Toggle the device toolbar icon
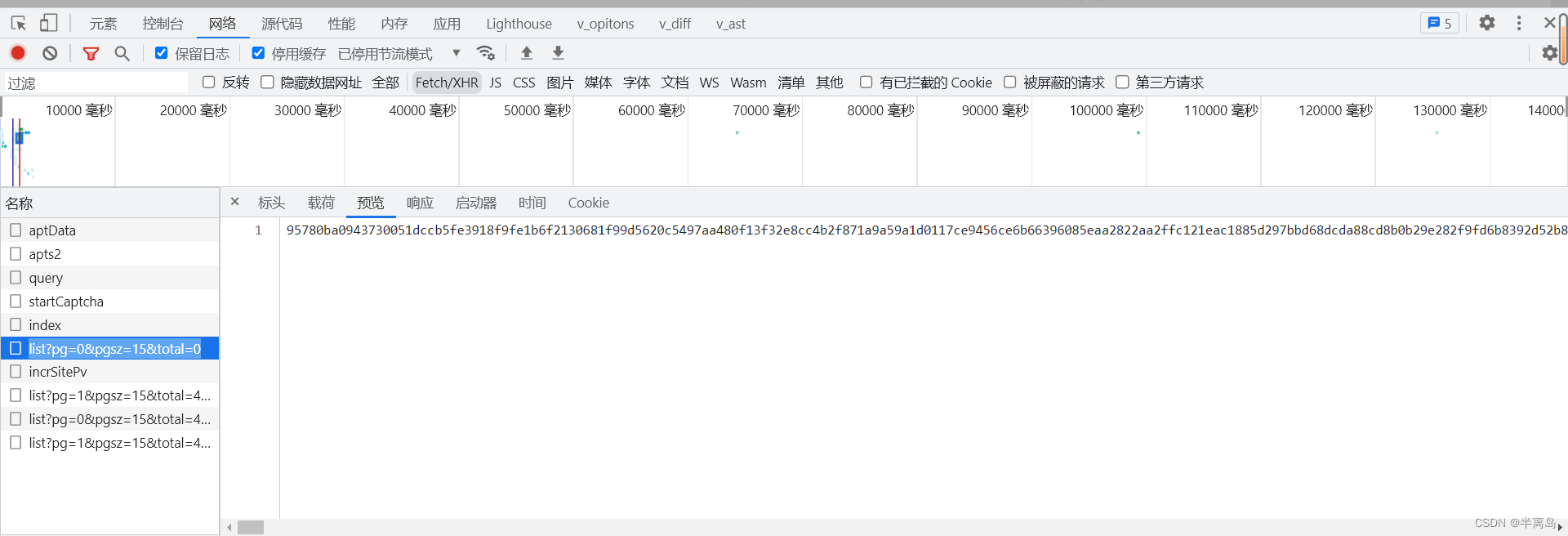Image resolution: width=1568 pixels, height=536 pixels. coord(49,23)
